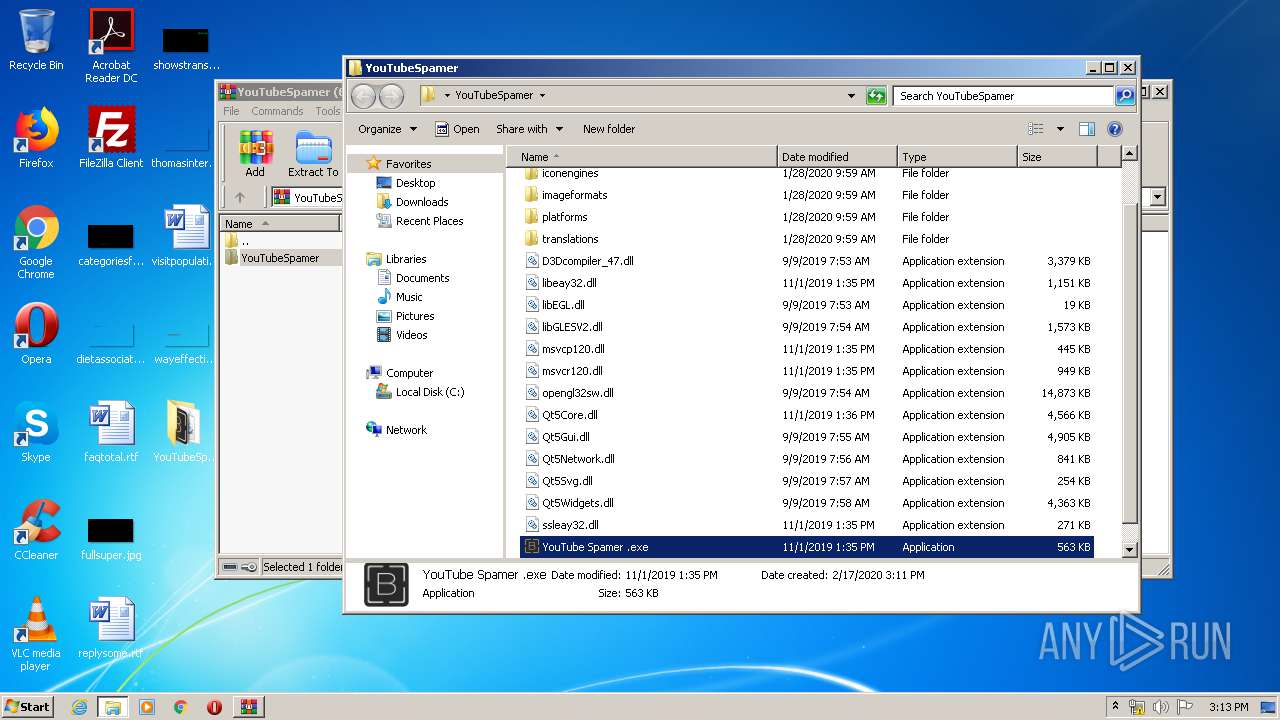1280x720 pixels.
Task: Open the Share with dropdown
Action: 530,129
